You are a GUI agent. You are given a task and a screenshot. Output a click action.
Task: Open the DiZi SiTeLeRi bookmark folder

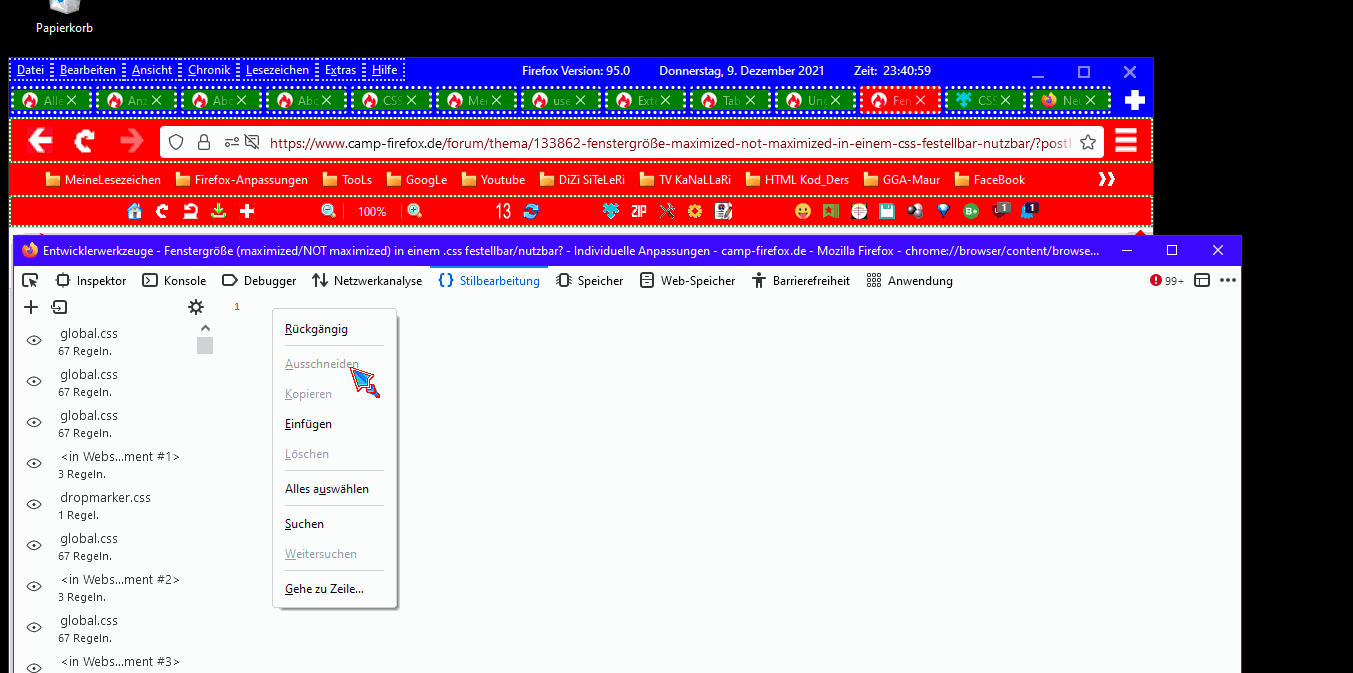tap(582, 180)
